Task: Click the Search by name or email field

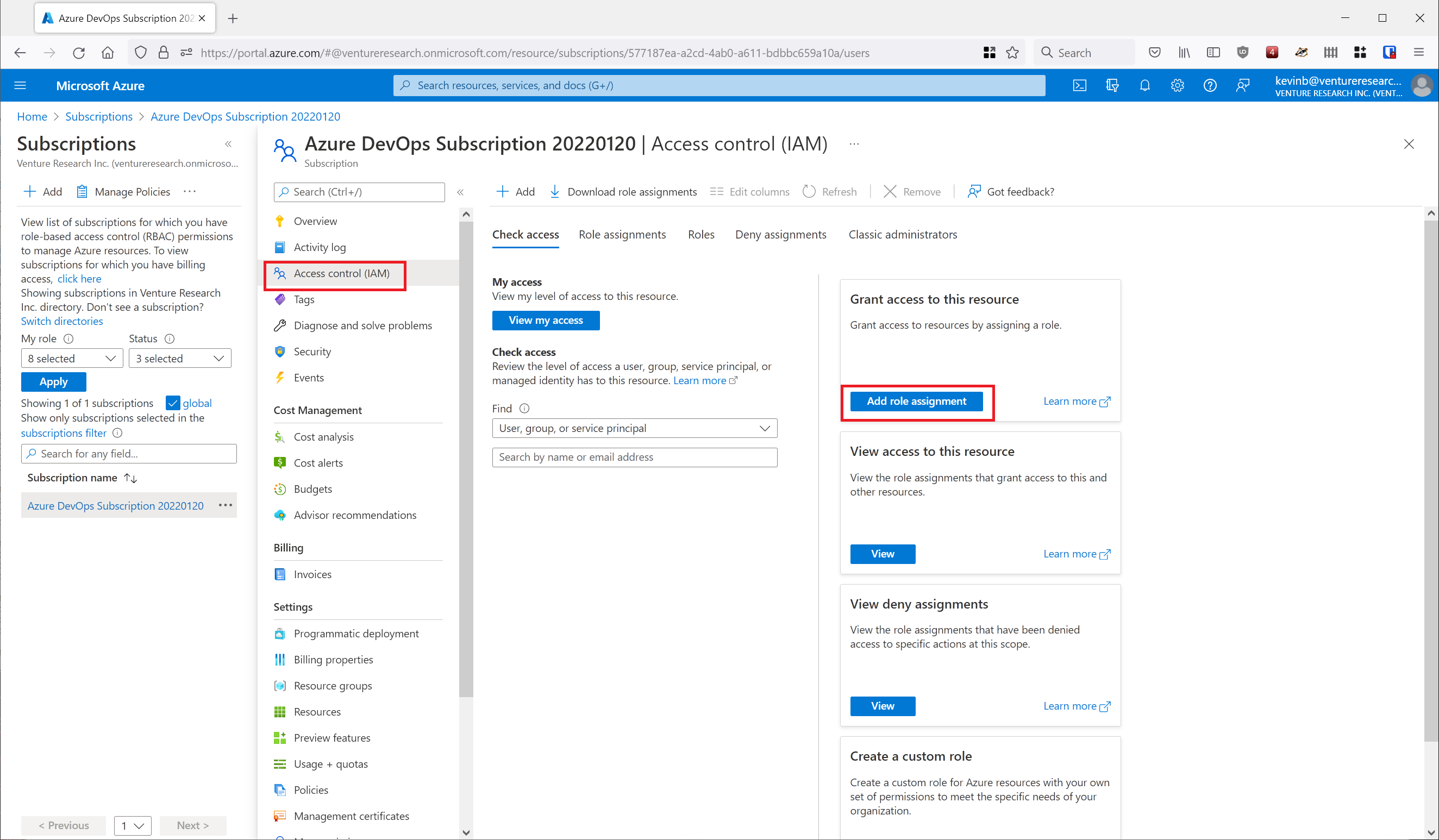Action: pyautogui.click(x=634, y=457)
